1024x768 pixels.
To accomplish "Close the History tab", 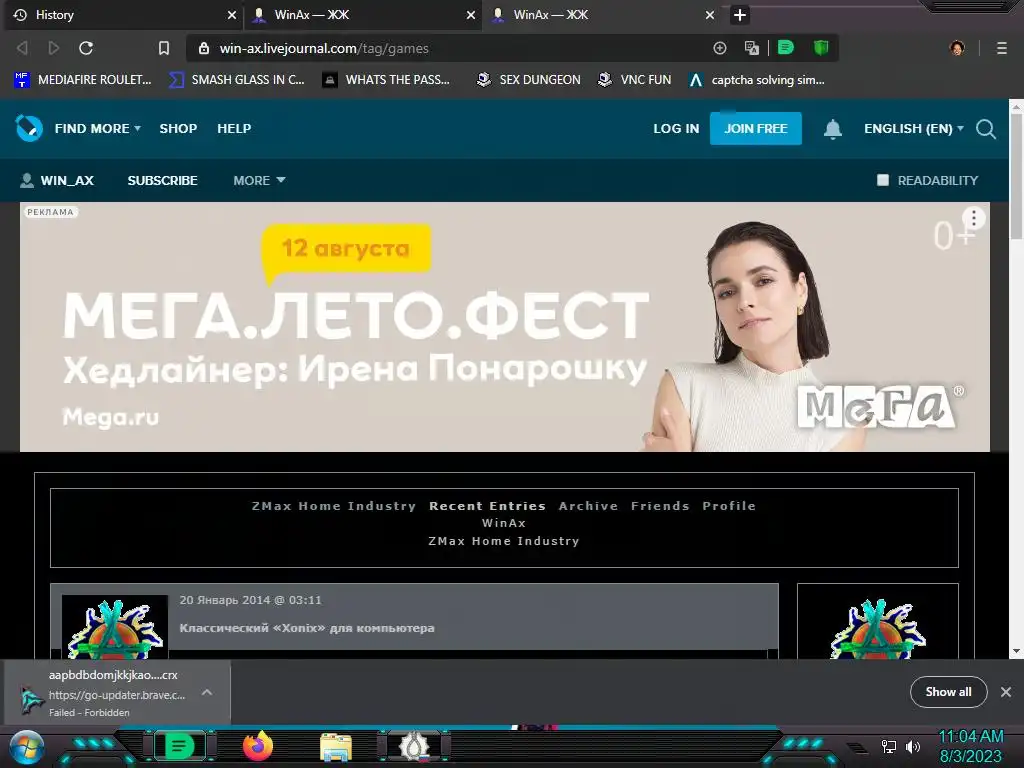I will pyautogui.click(x=232, y=15).
